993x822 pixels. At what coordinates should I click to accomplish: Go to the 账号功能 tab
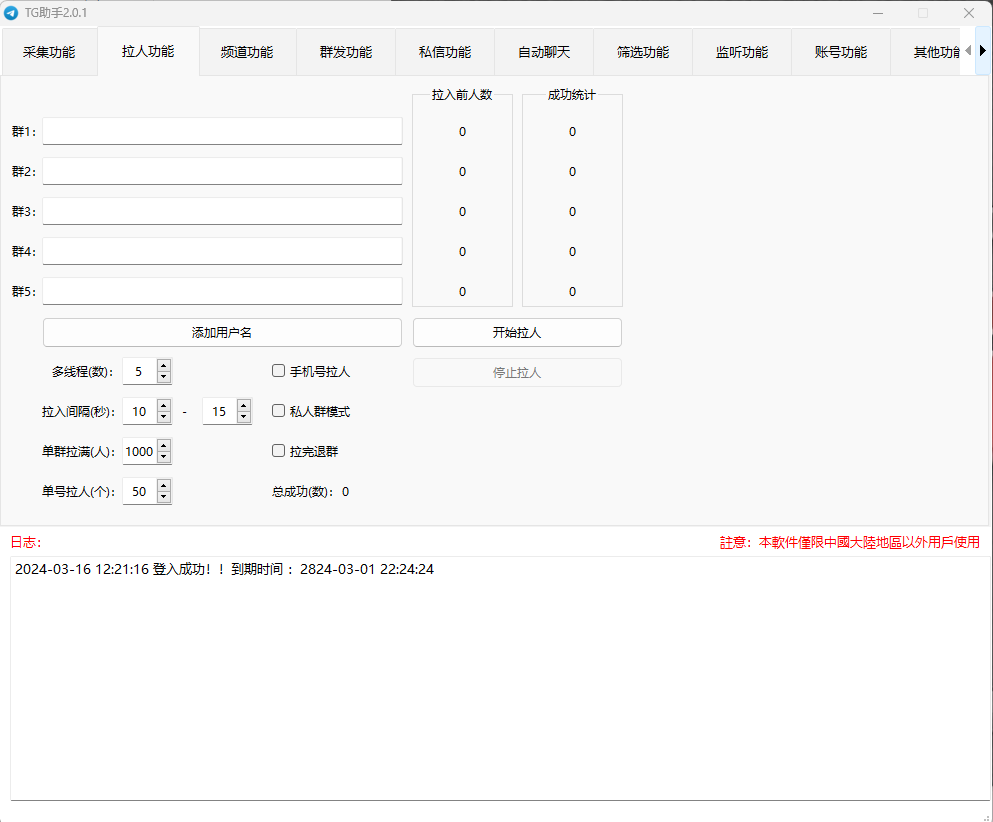tap(841, 52)
